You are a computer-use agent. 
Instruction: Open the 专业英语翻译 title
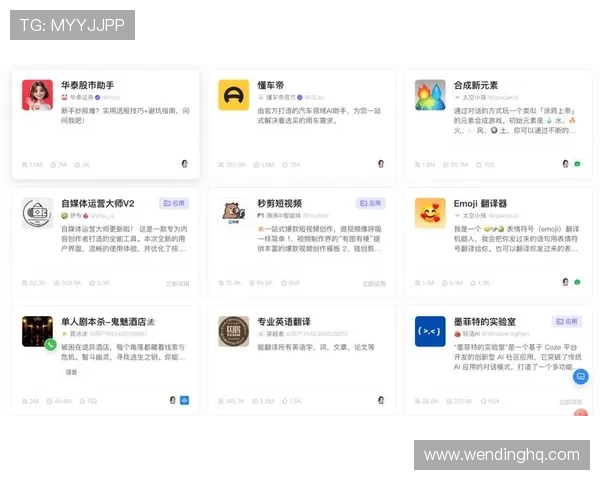tap(284, 322)
